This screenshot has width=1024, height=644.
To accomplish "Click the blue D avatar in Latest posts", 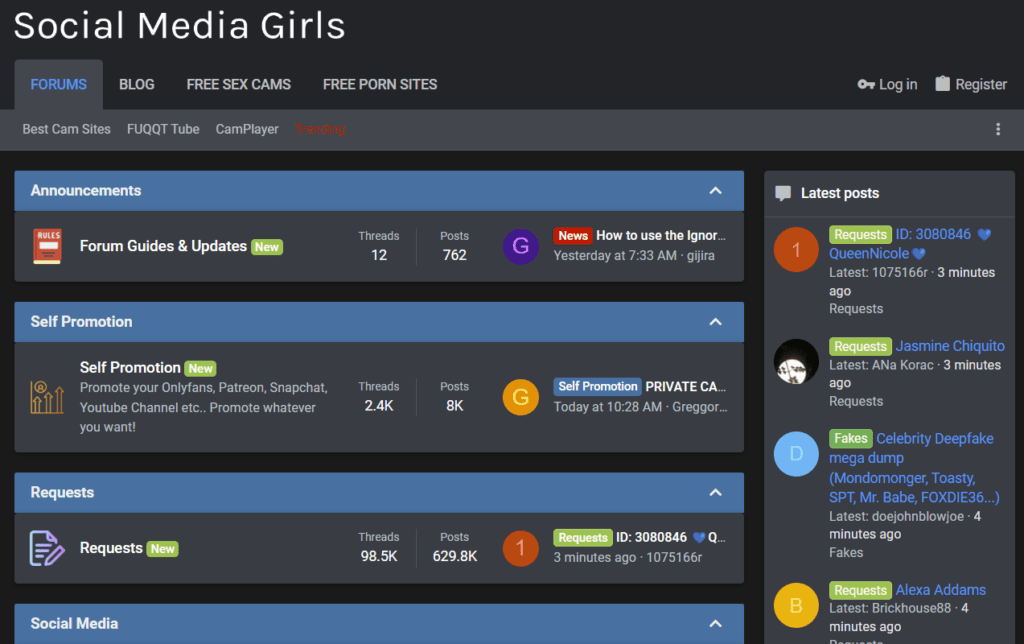I will point(796,454).
